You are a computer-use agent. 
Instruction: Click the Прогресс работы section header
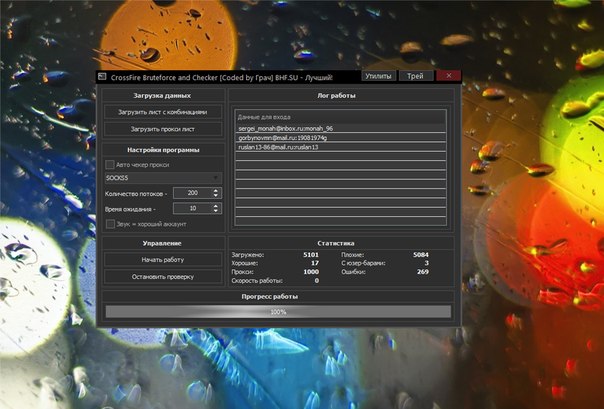(270, 297)
